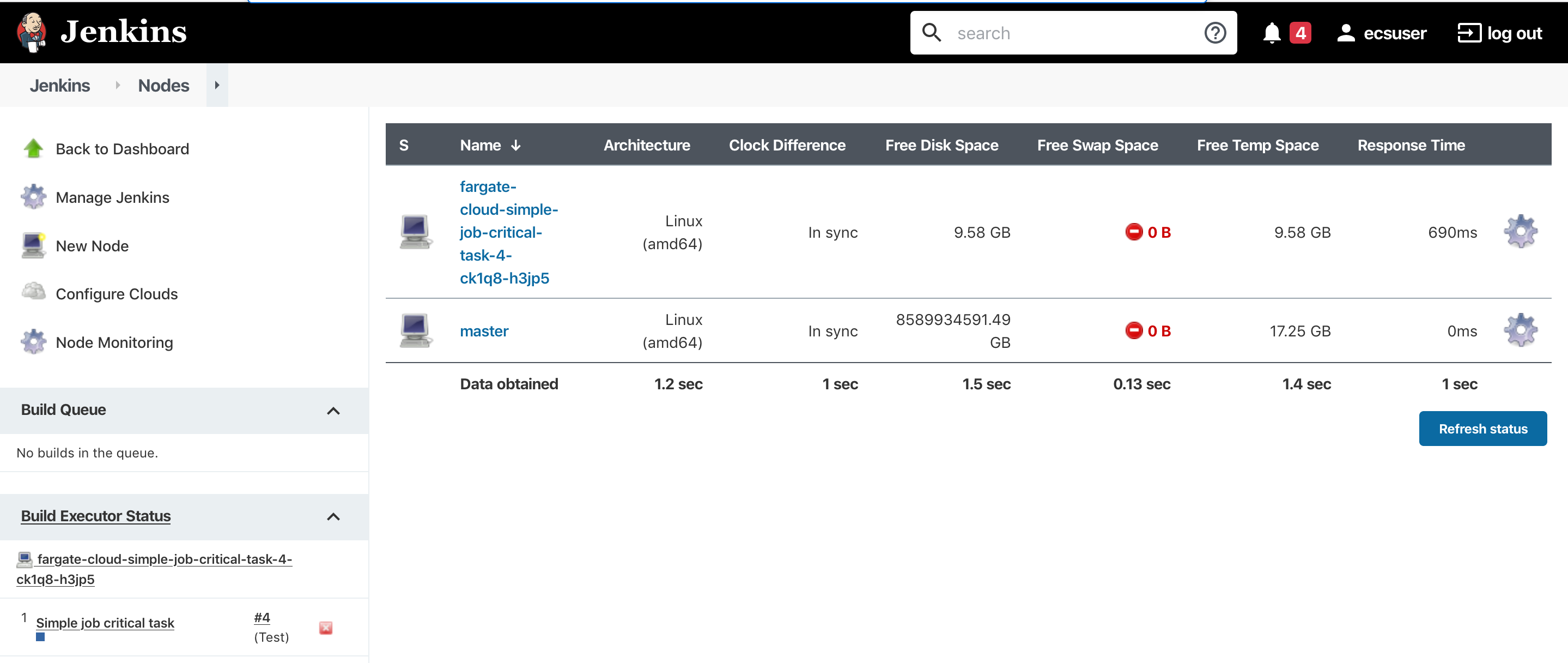Open Simple job critical task
The width and height of the screenshot is (1568, 663).
click(105, 623)
